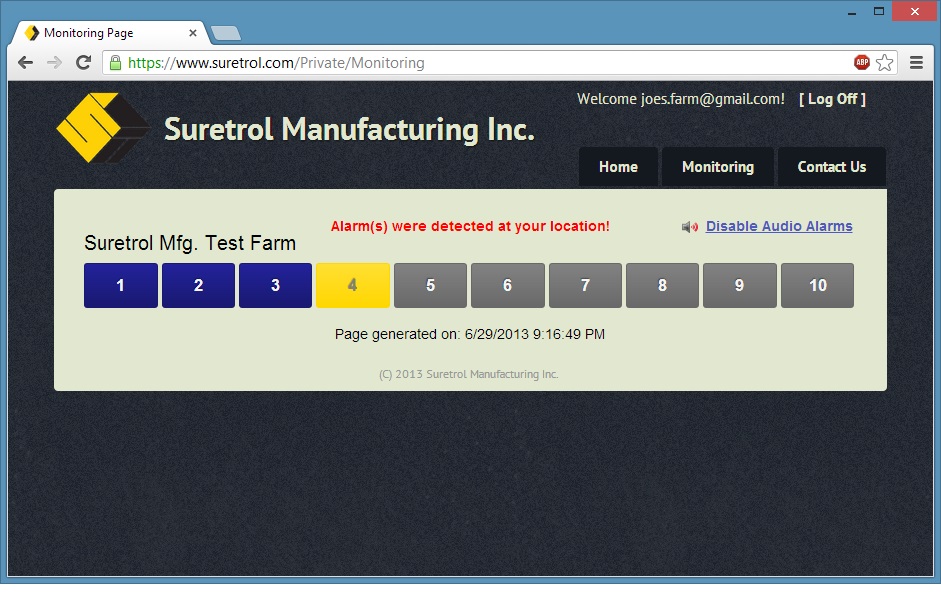Open the Home navigation tab
This screenshot has height=600, width=941.
click(x=618, y=167)
